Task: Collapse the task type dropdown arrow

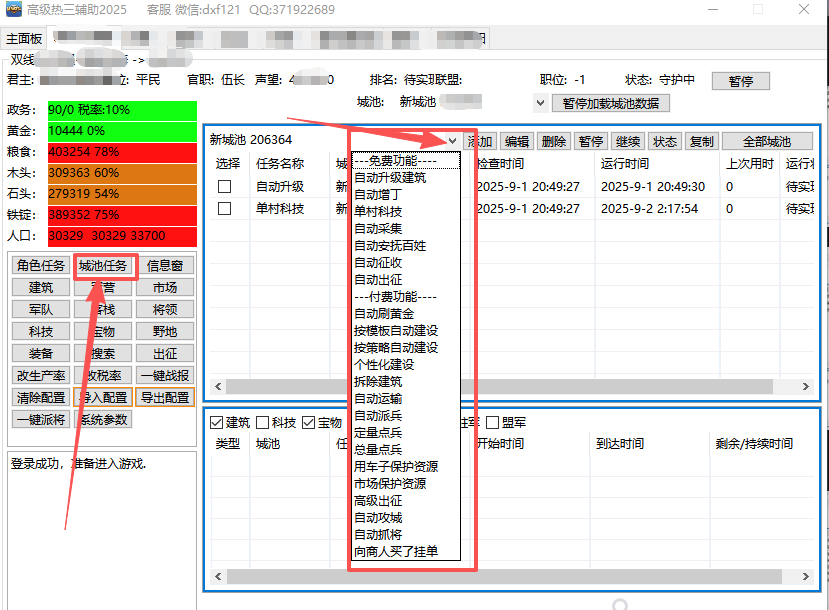Action: click(x=453, y=142)
